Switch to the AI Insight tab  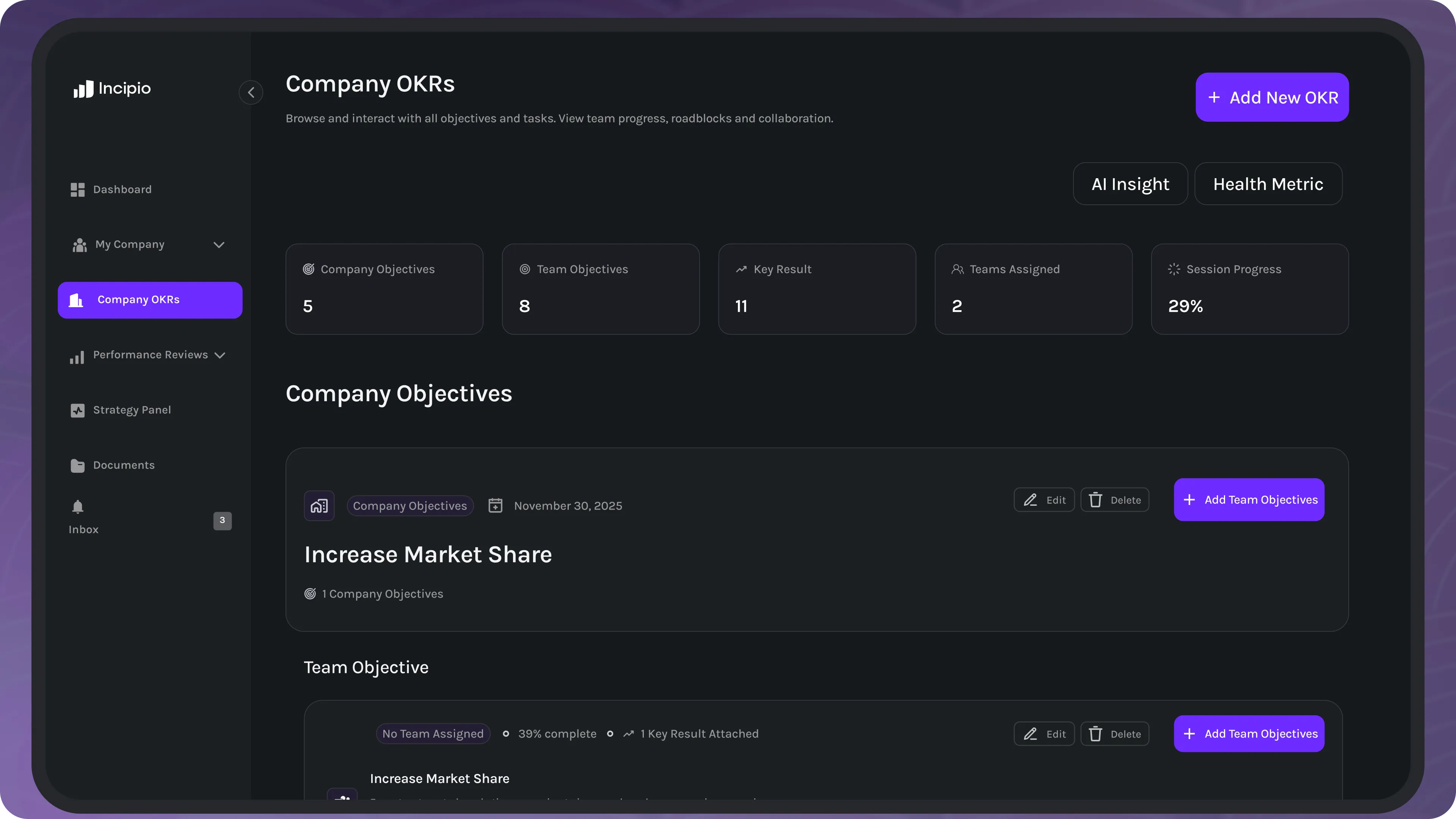coord(1130,184)
